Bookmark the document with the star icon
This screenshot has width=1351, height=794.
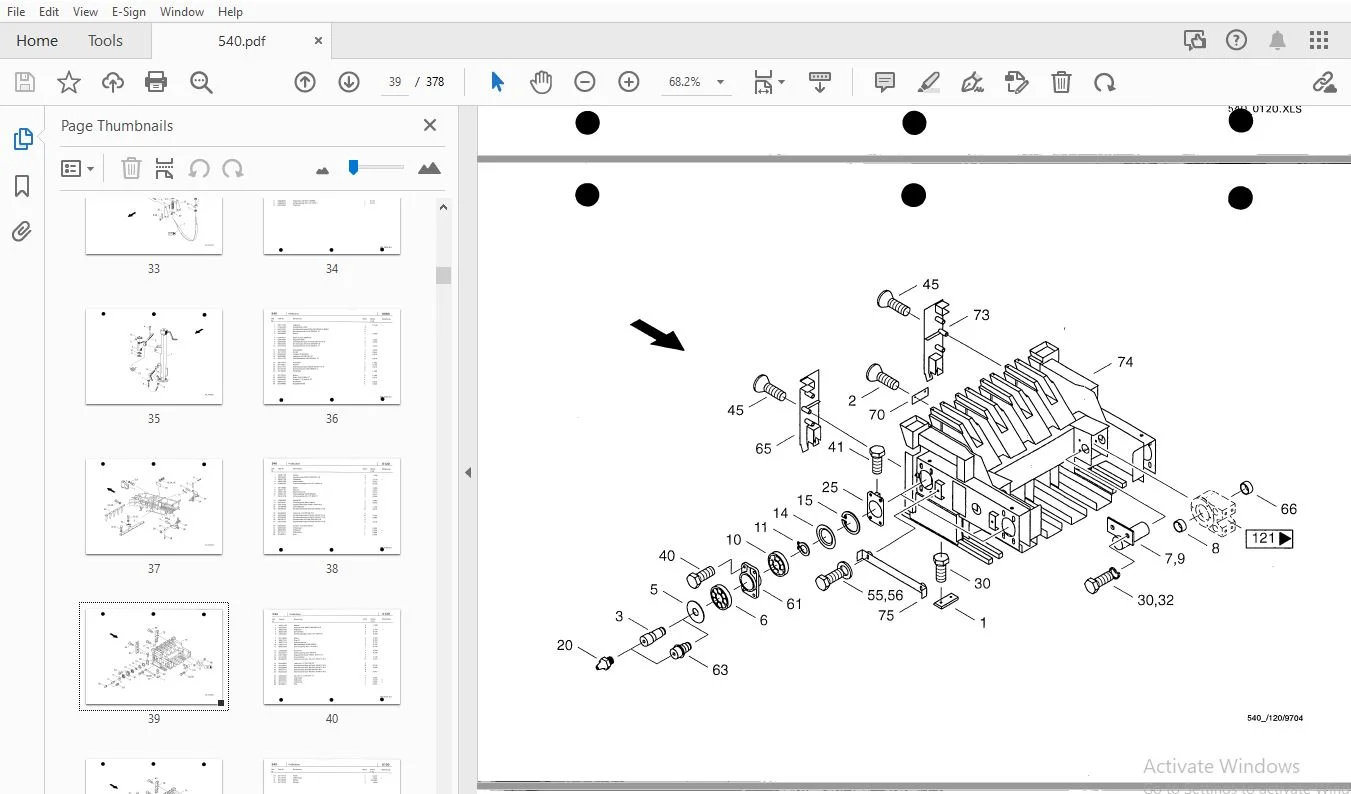click(x=68, y=82)
